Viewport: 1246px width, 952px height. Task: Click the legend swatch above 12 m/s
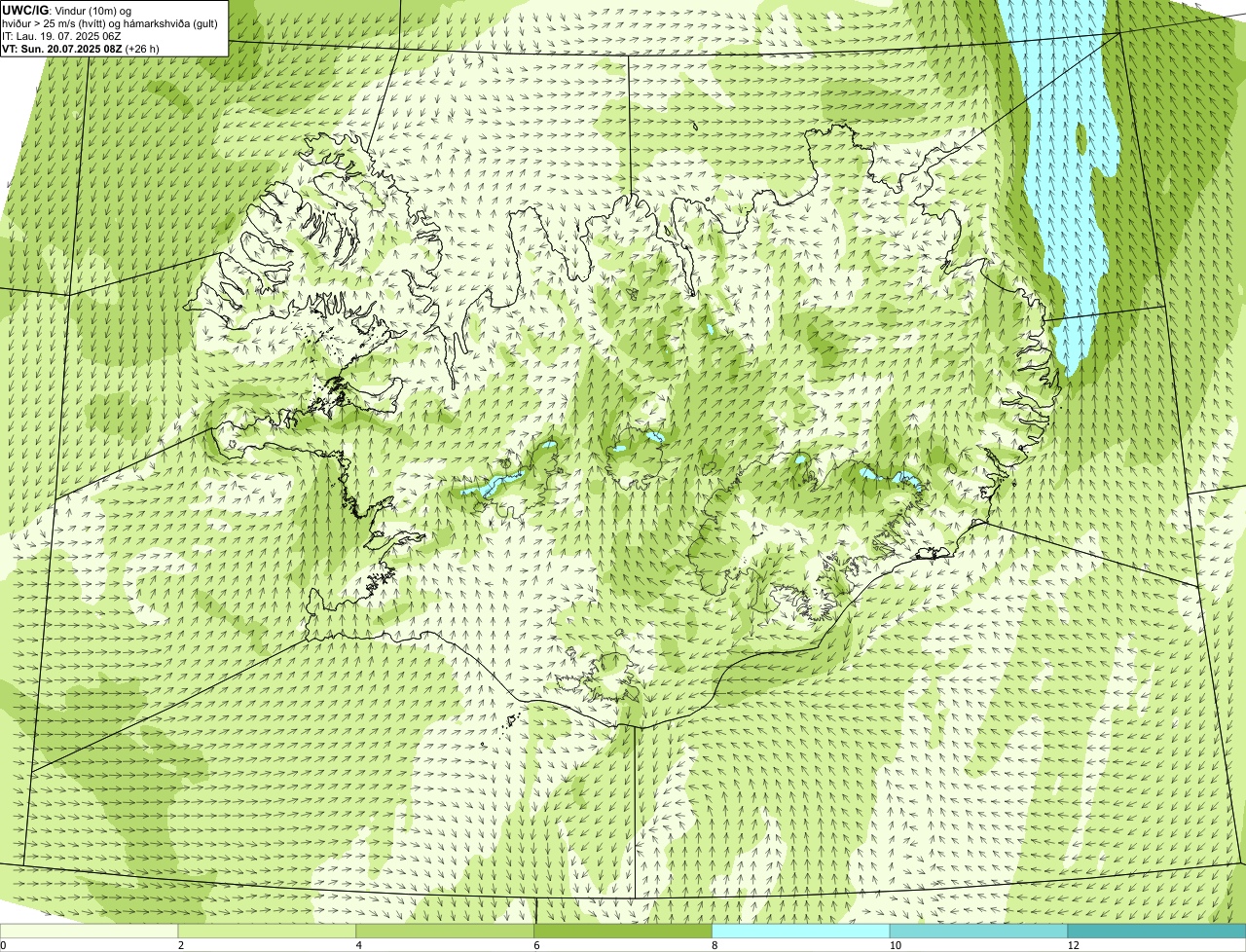pyautogui.click(x=1157, y=931)
